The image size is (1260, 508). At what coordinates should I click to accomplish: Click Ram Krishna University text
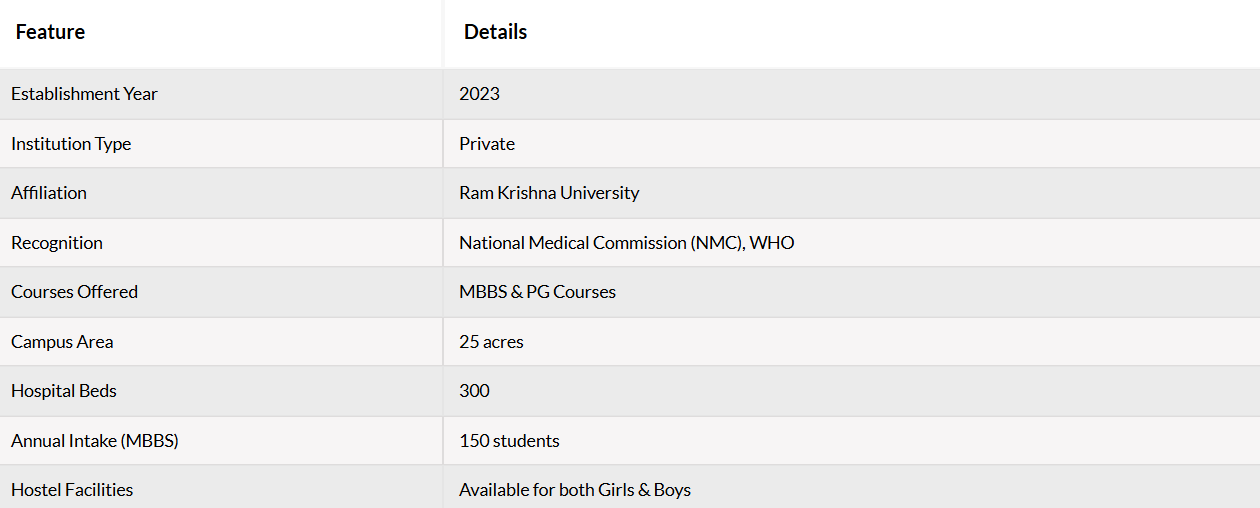coord(549,193)
